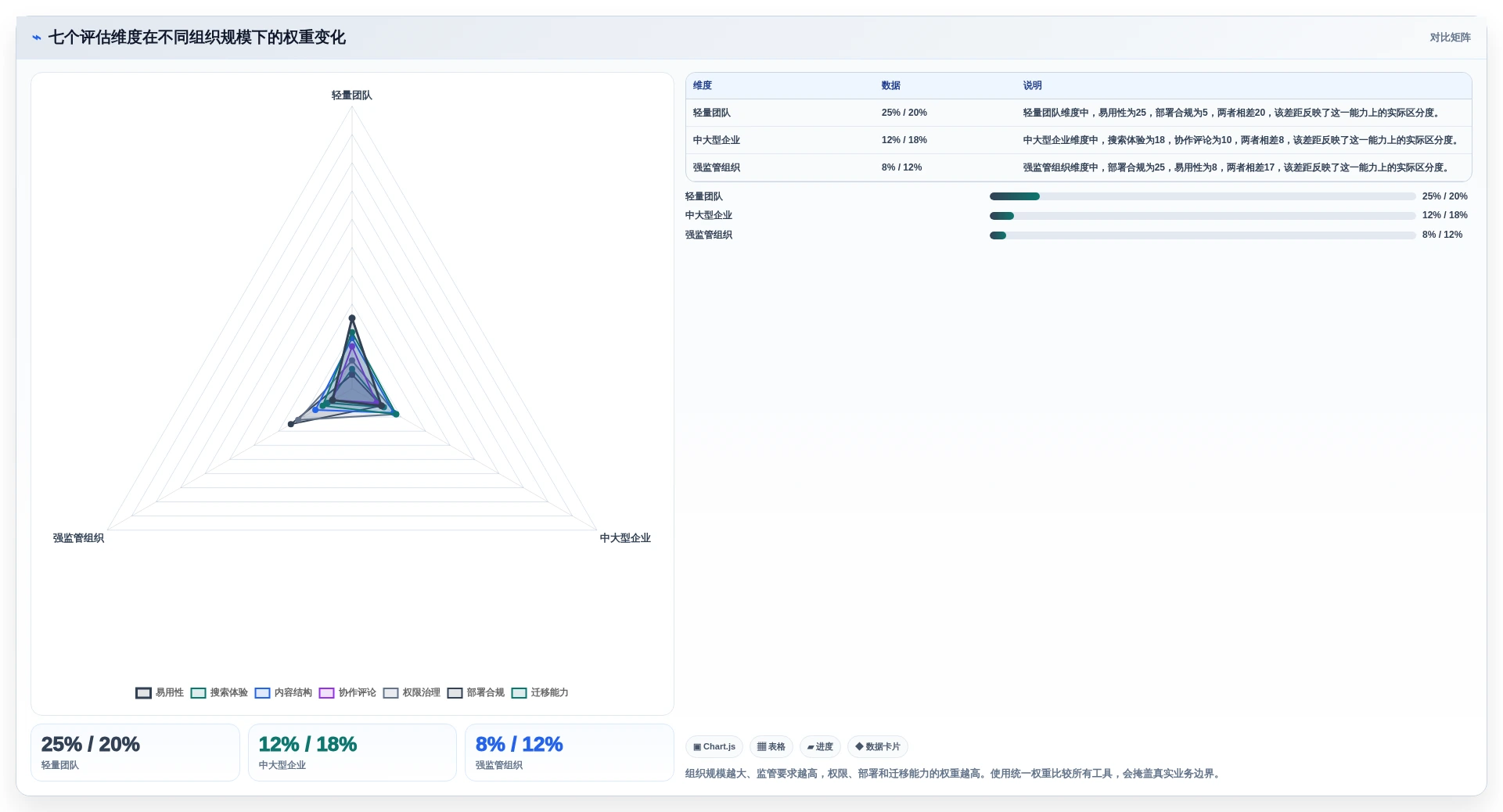The height and width of the screenshot is (812, 1503).
Task: Click the 对比矩阵 label
Action: [x=1450, y=38]
